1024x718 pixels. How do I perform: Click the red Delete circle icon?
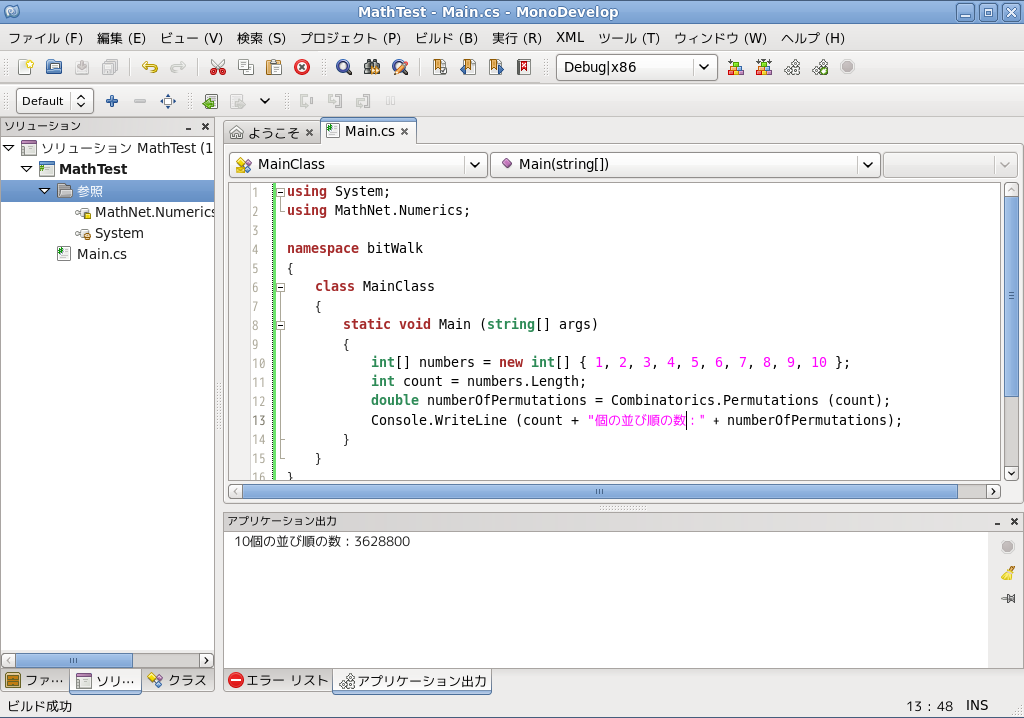(302, 67)
